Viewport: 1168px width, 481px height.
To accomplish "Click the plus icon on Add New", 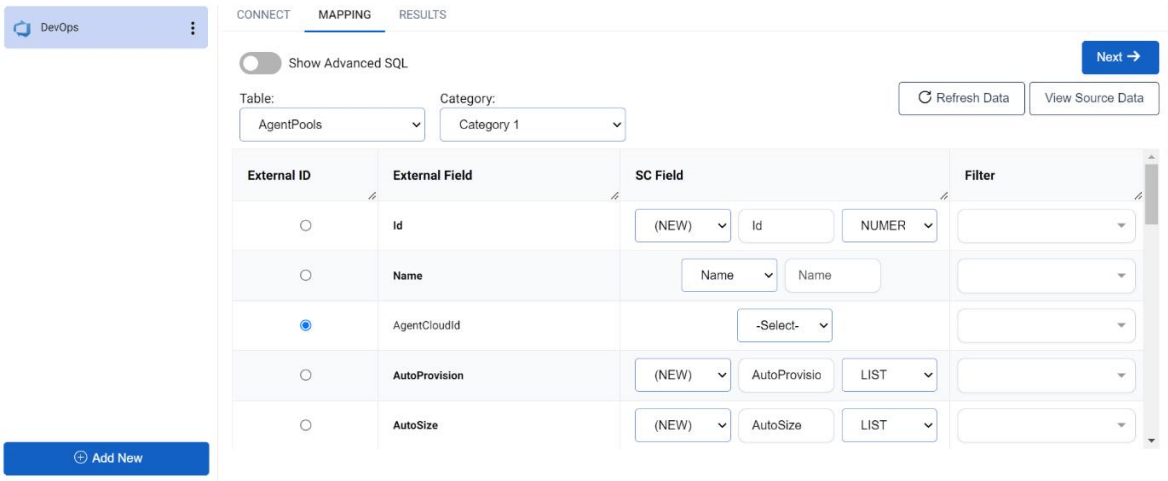I will [x=81, y=458].
